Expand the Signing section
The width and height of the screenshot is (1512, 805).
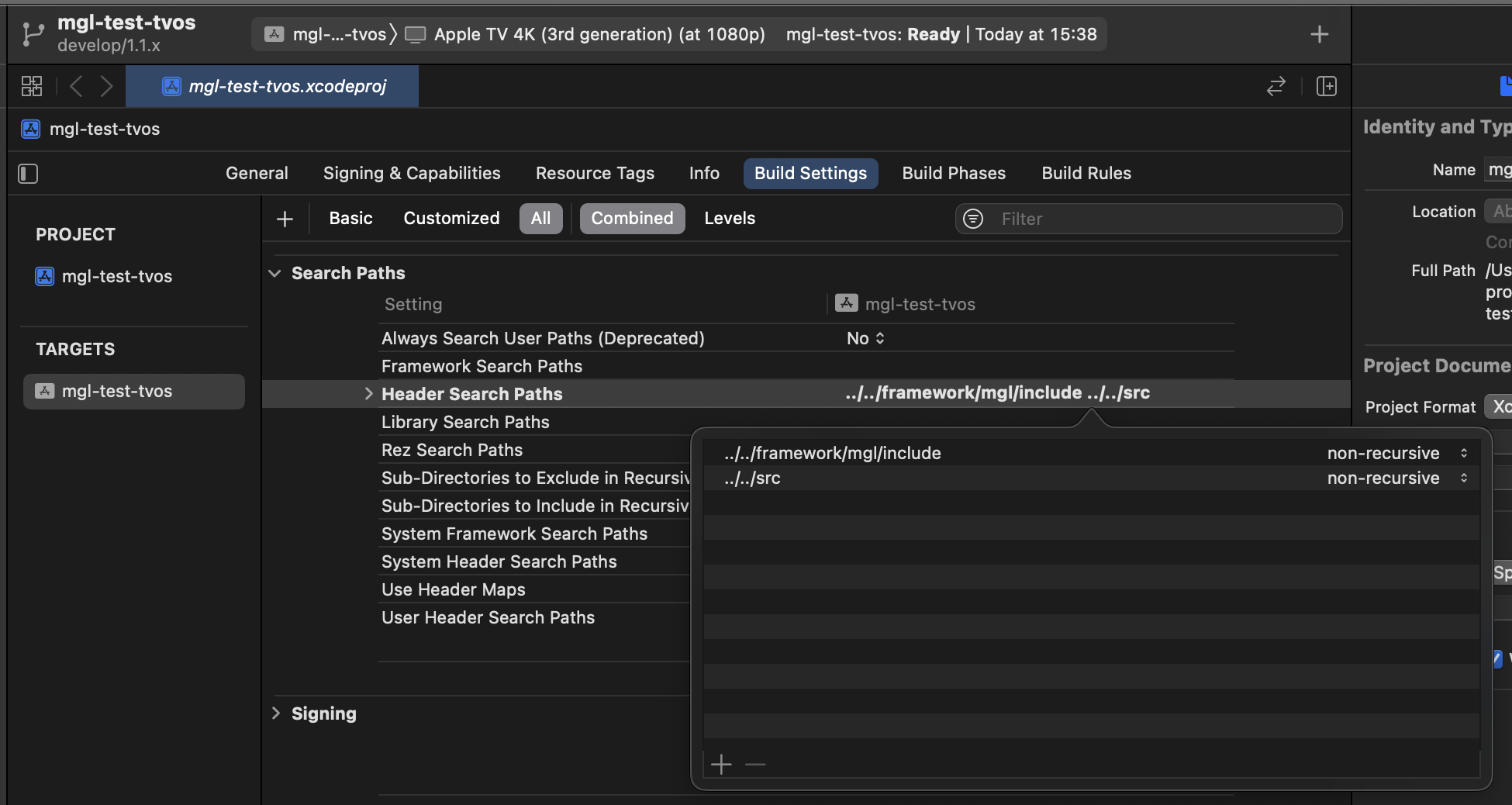[x=275, y=713]
